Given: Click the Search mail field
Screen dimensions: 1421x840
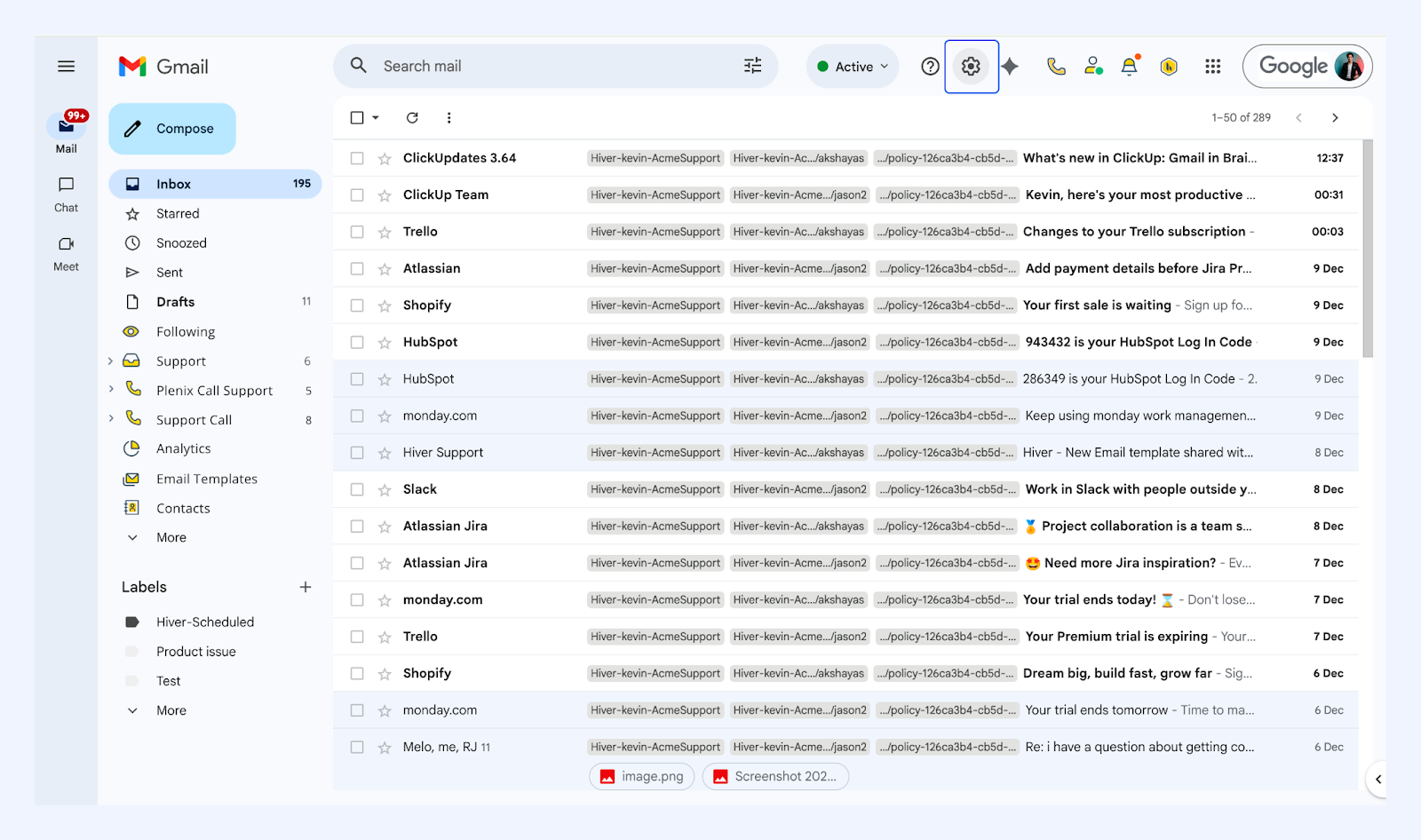Looking at the screenshot, I should (556, 67).
